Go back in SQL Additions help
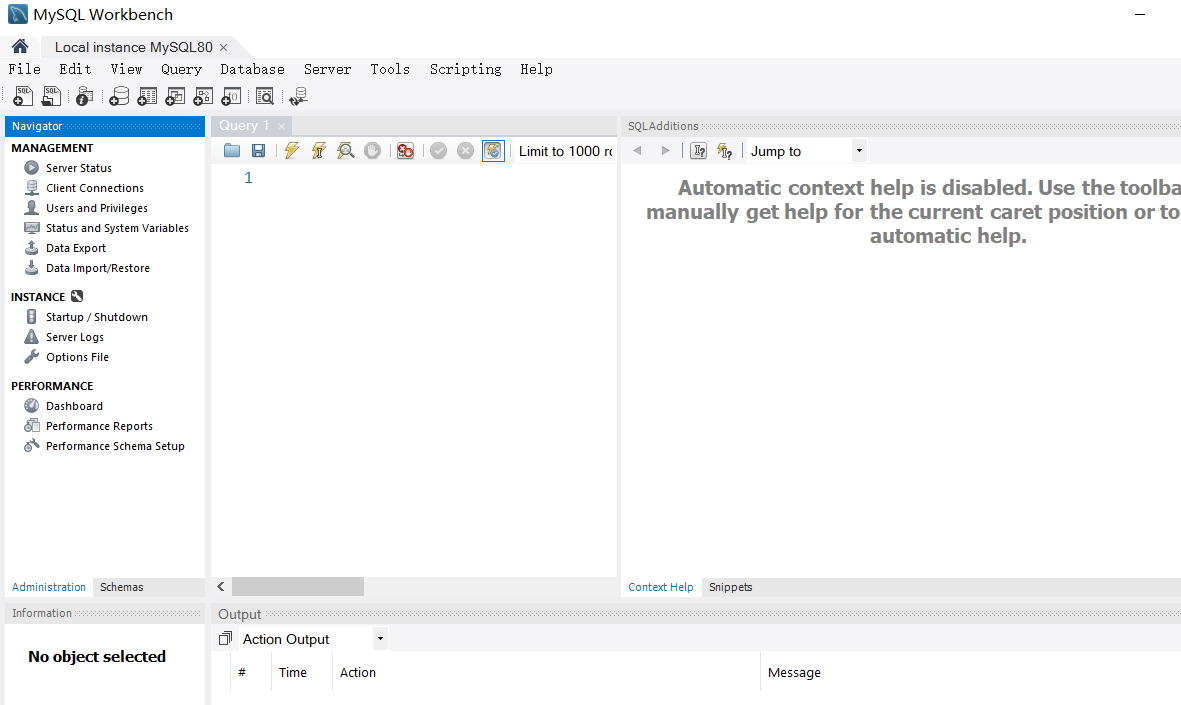 [x=637, y=151]
